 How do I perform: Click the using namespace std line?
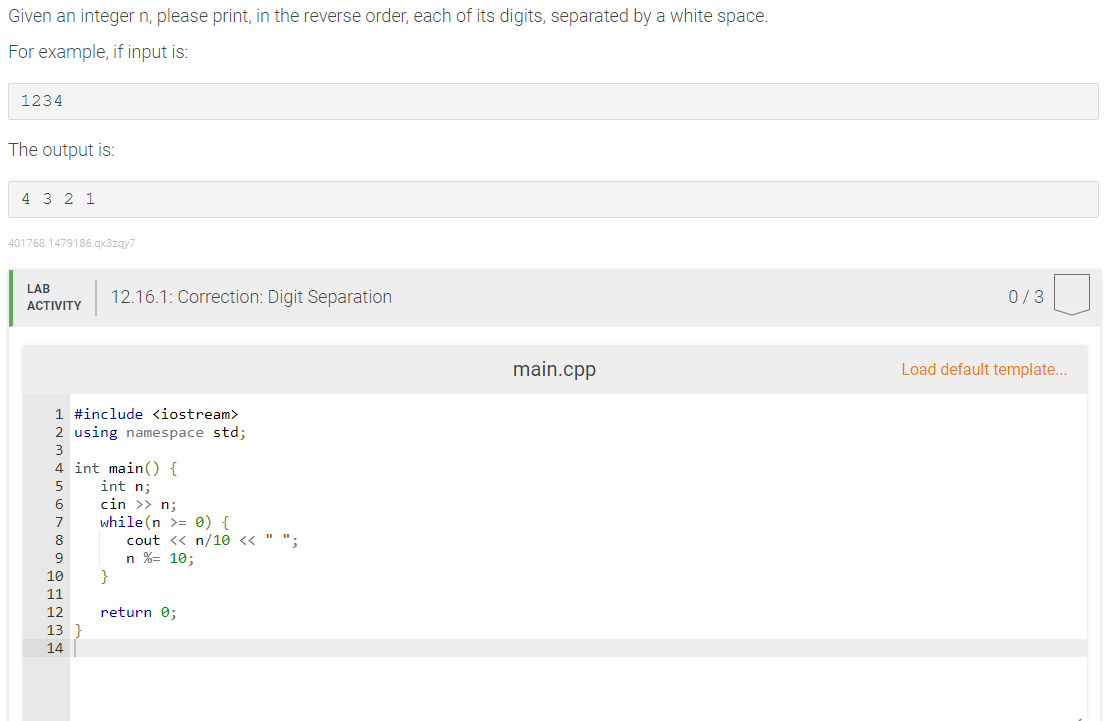[160, 432]
